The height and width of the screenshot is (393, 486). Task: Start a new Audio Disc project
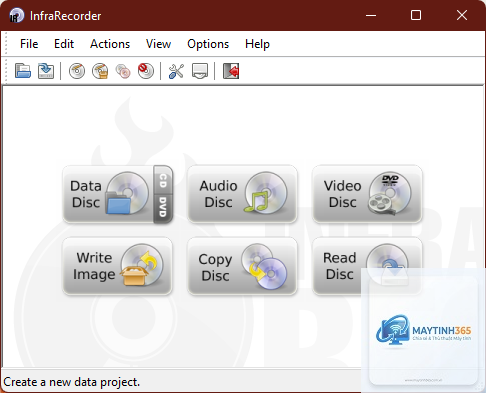pyautogui.click(x=242, y=194)
